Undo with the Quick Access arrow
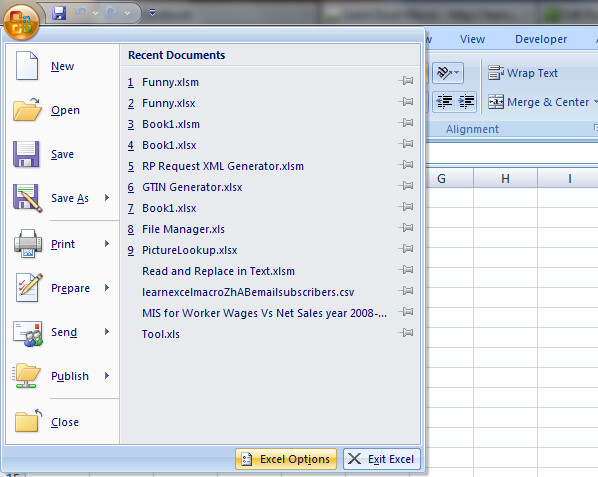This screenshot has width=598, height=477. [x=80, y=12]
